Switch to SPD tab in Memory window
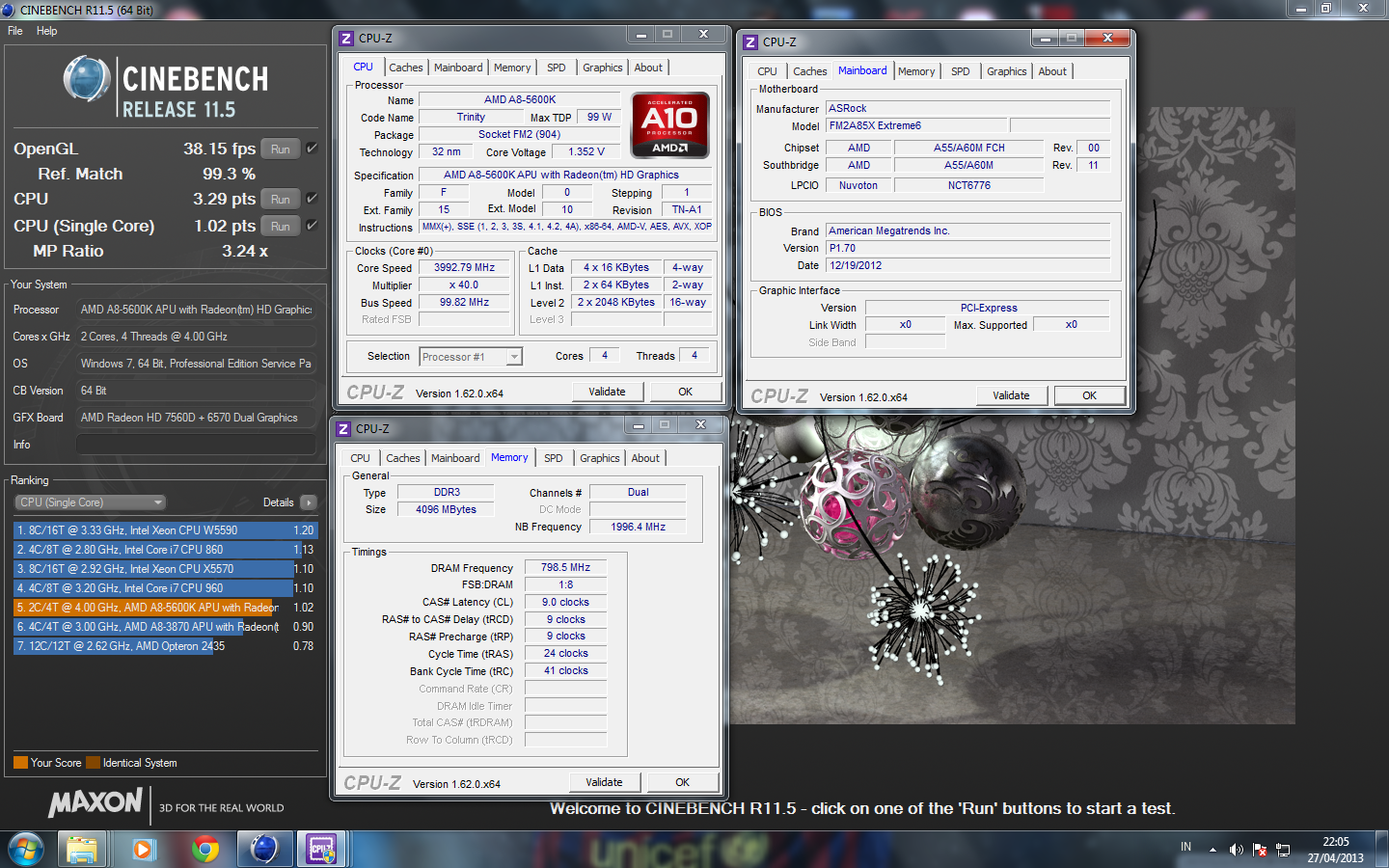This screenshot has width=1389, height=868. (x=554, y=458)
